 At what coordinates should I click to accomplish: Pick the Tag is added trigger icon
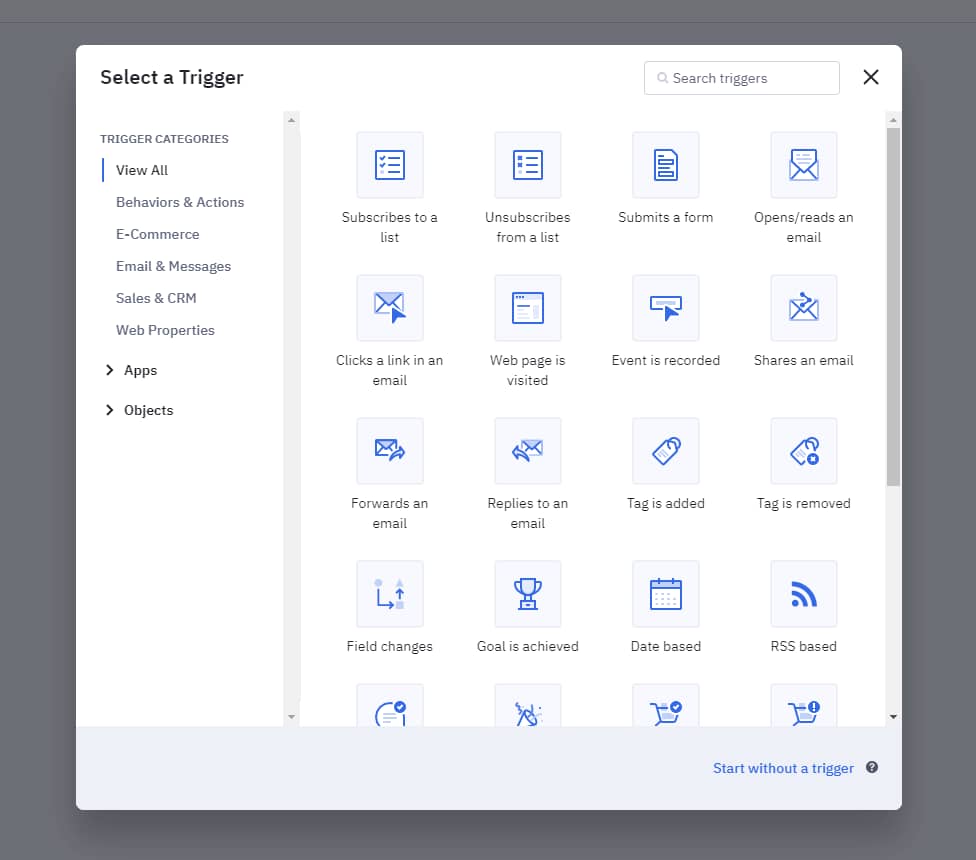(665, 451)
